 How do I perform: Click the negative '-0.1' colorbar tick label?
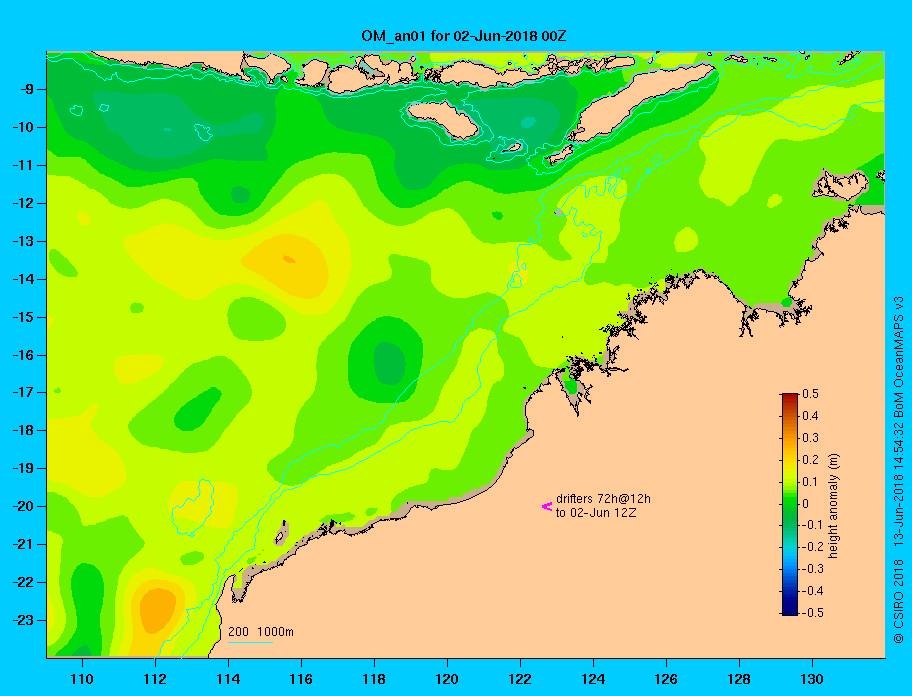pos(813,525)
